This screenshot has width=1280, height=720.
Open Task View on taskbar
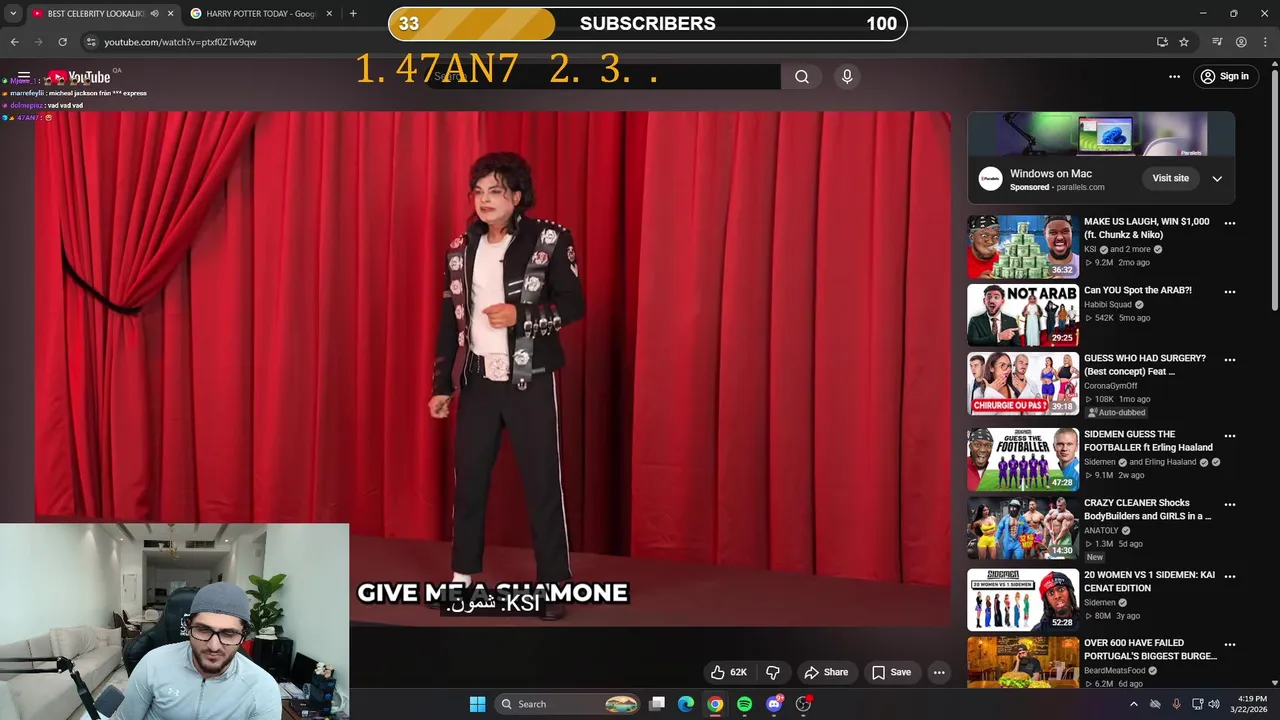click(x=657, y=704)
